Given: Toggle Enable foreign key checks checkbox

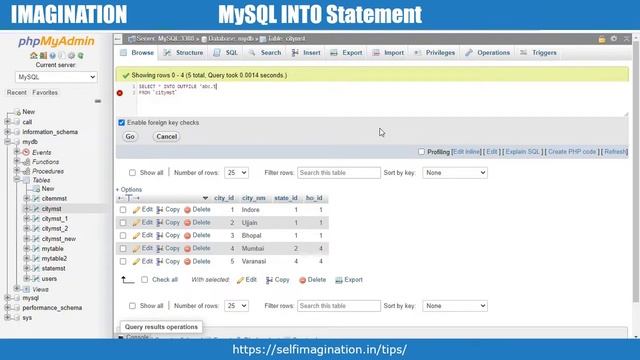Looking at the screenshot, I should pyautogui.click(x=121, y=122).
